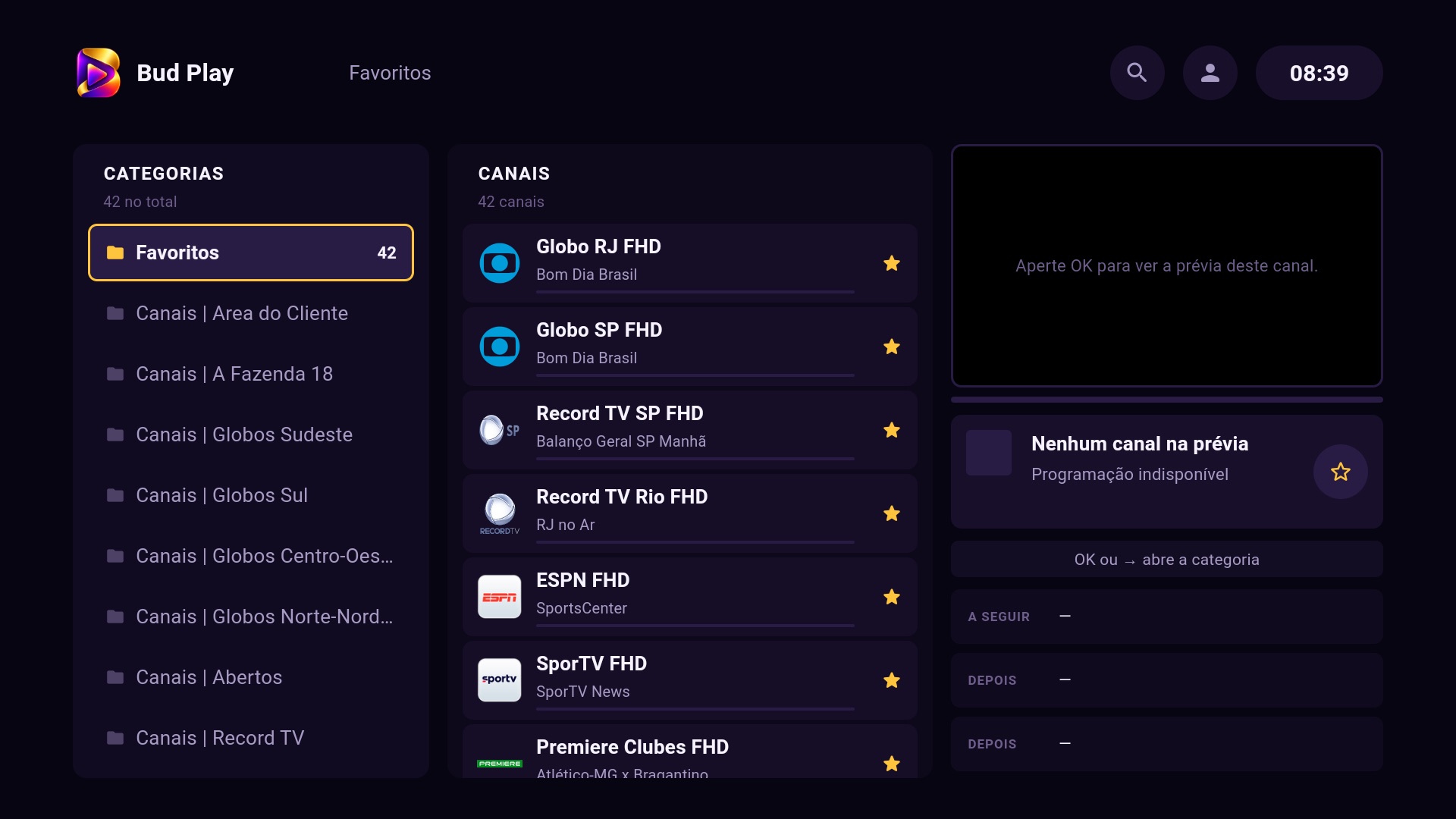Toggle favorite star for Premiere Clubes FHD
This screenshot has width=1456, height=819.
(892, 764)
